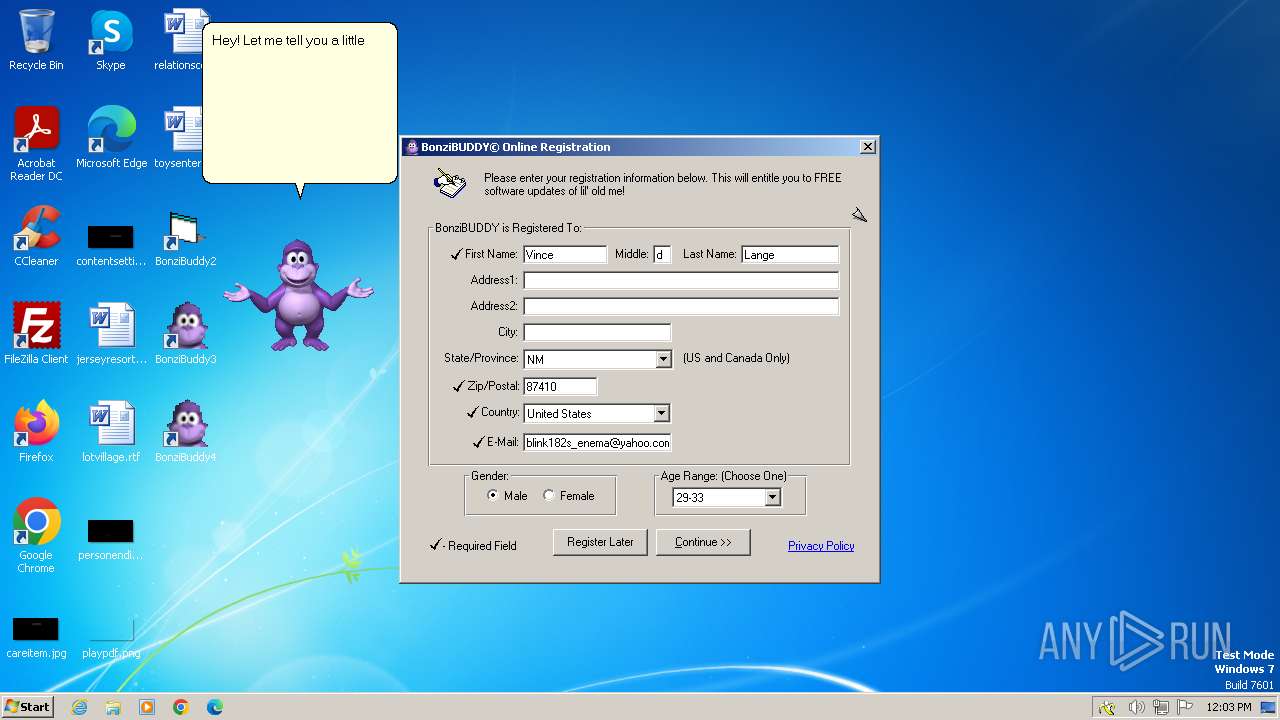This screenshot has width=1280, height=720.
Task: Click the E-Mail input field
Action: [x=597, y=442]
